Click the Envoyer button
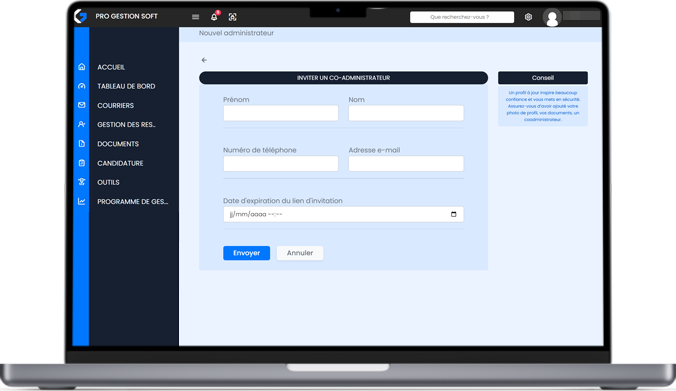The height and width of the screenshot is (391, 676). point(247,253)
